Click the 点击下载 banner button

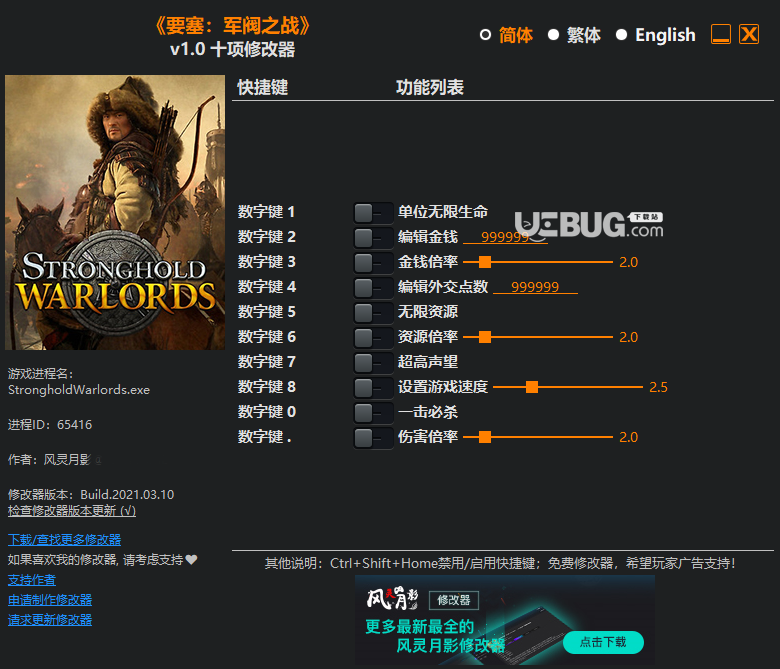coord(603,642)
